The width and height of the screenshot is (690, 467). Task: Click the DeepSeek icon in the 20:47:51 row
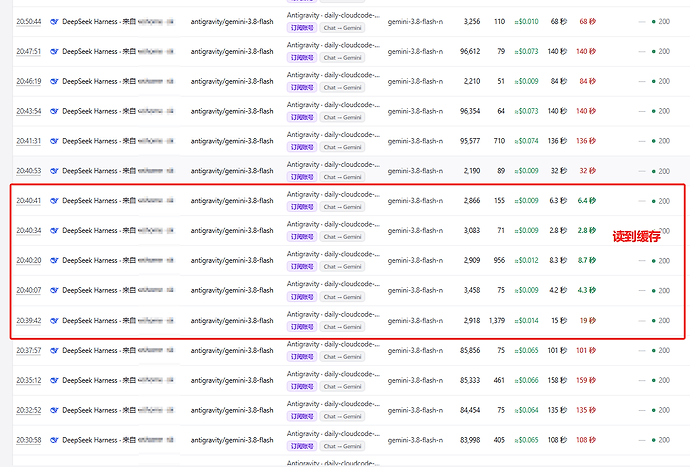[54, 51]
